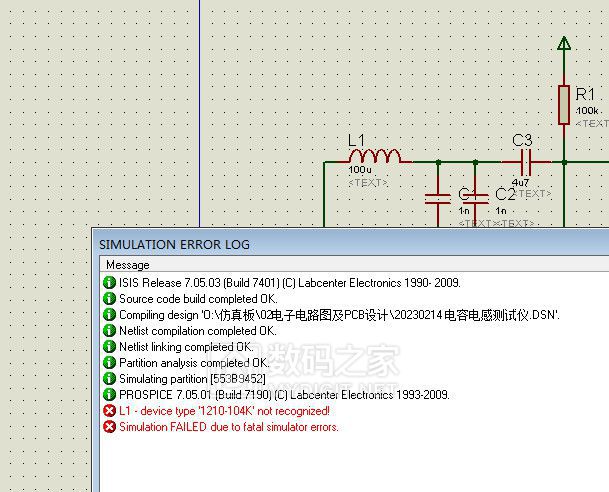Click the 100u value under L1

coord(360,170)
